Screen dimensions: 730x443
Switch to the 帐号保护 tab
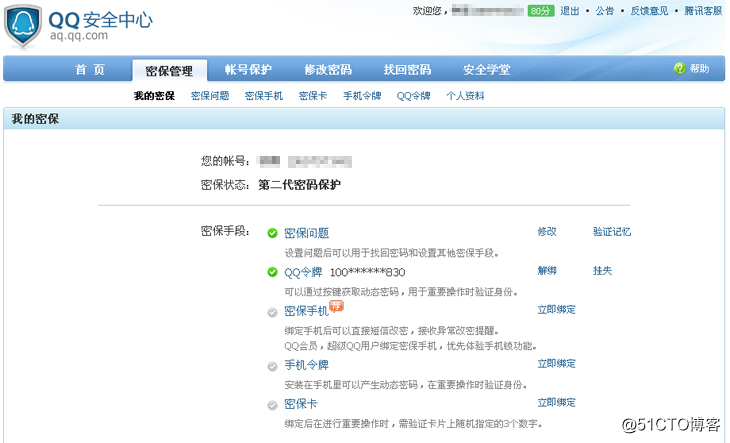(248, 70)
